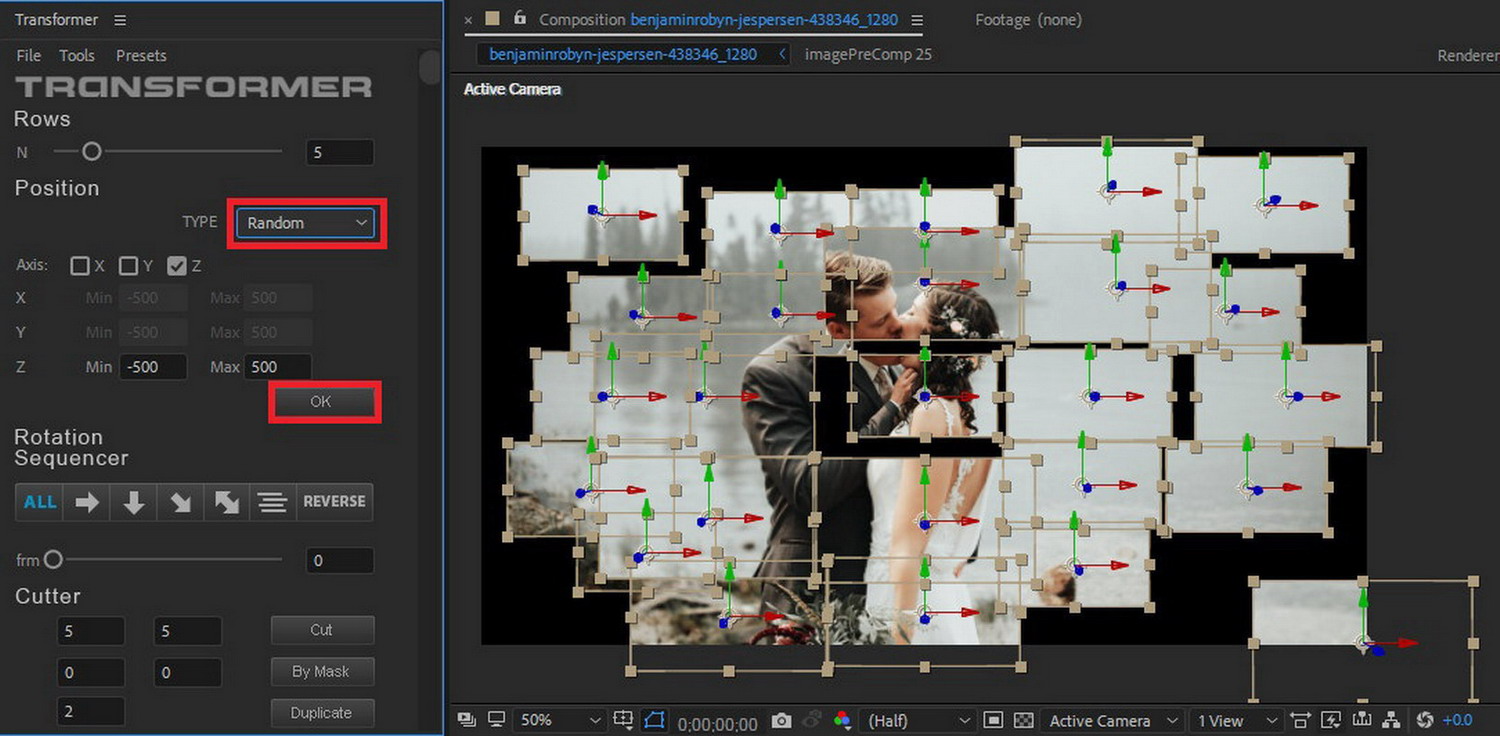The width and height of the screenshot is (1500, 736).
Task: Open the magnification 50% dropdown
Action: tap(559, 720)
